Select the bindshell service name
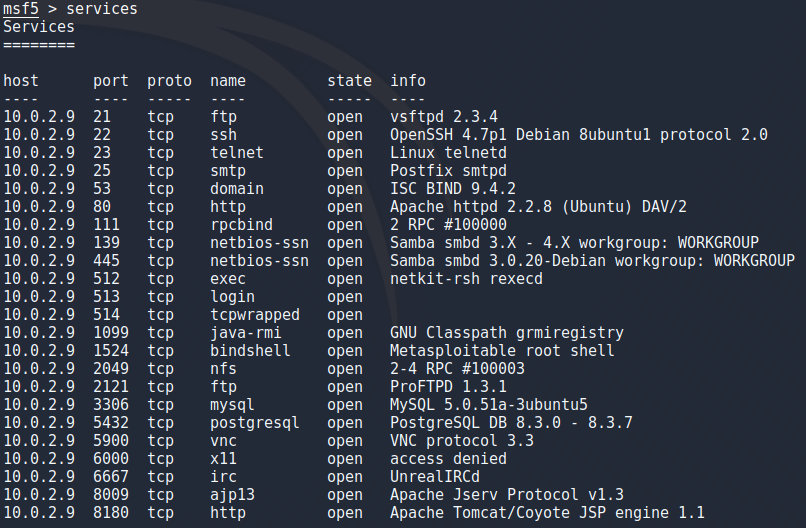Screen dimensions: 806x528 click(250, 351)
